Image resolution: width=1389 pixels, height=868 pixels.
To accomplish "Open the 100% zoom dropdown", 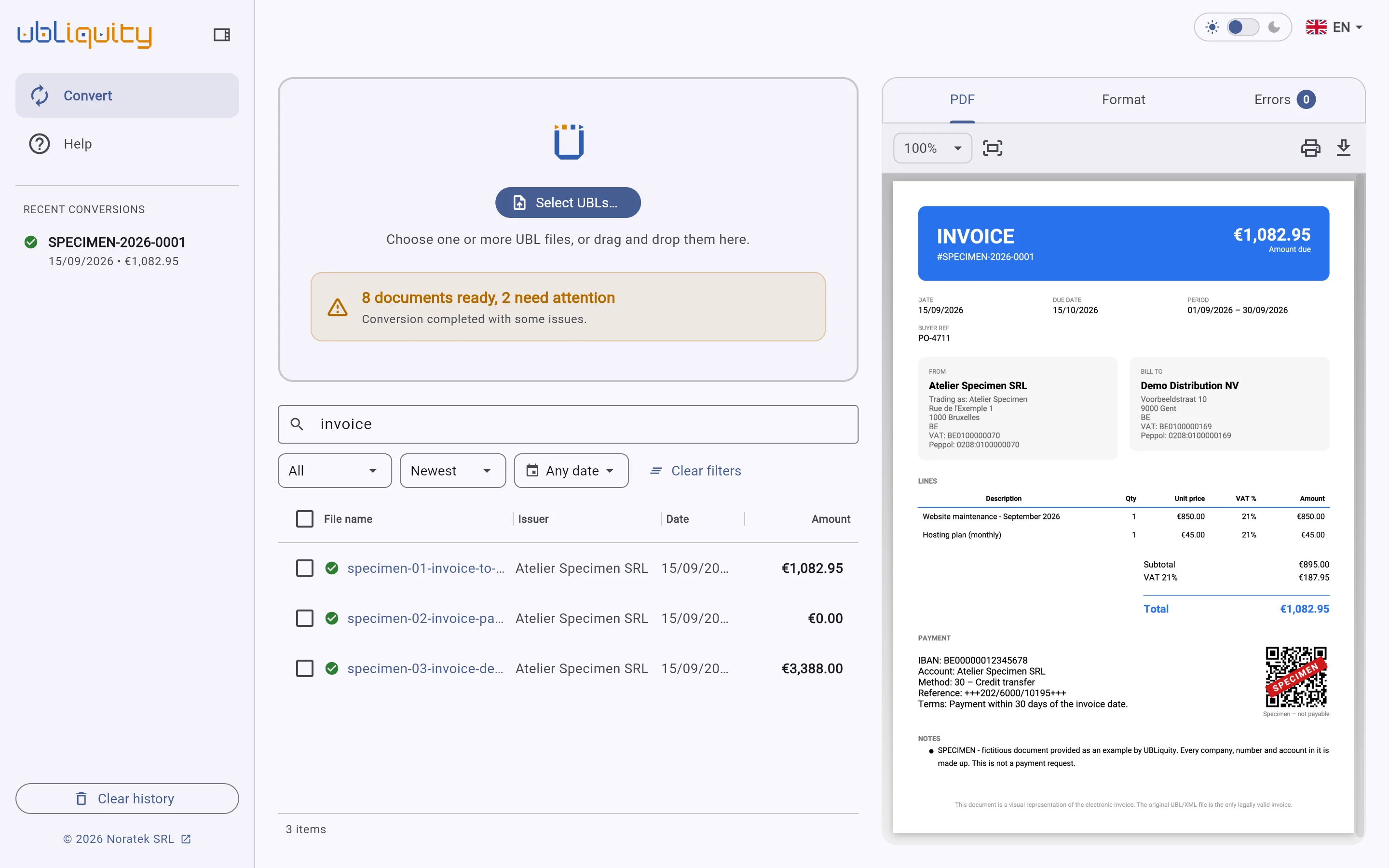I will (x=932, y=148).
